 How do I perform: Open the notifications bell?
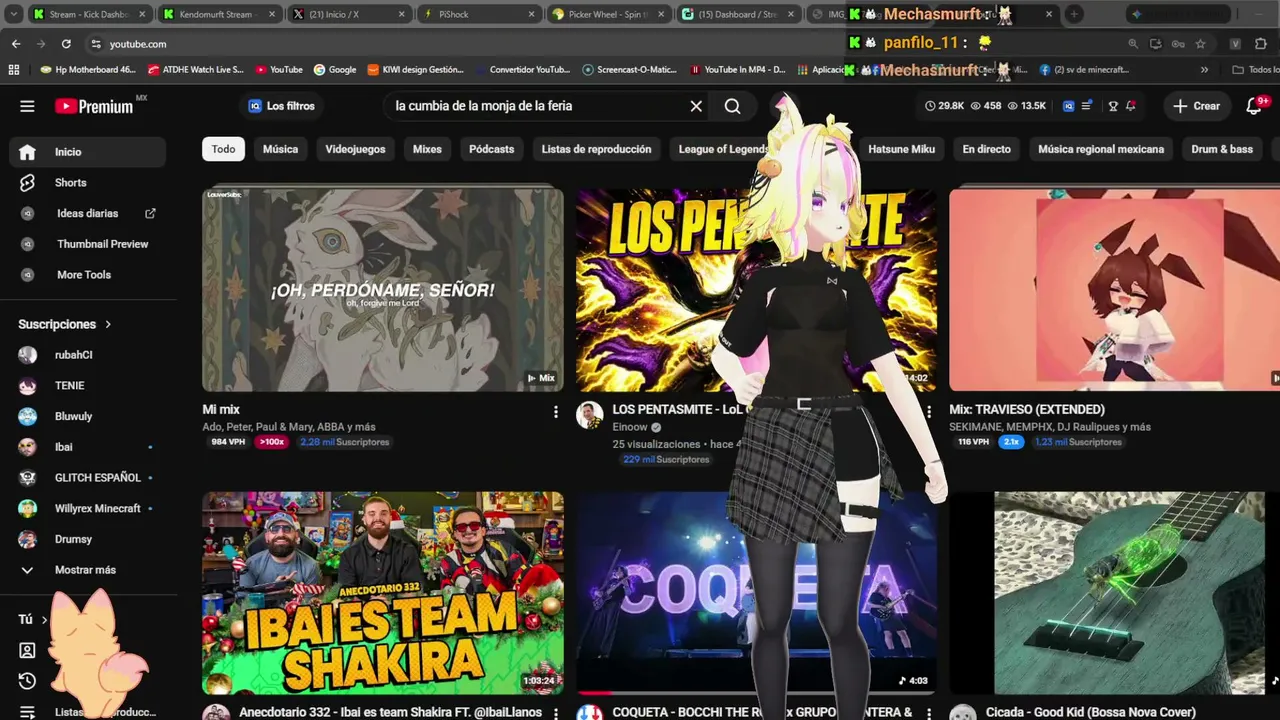pyautogui.click(x=1256, y=106)
